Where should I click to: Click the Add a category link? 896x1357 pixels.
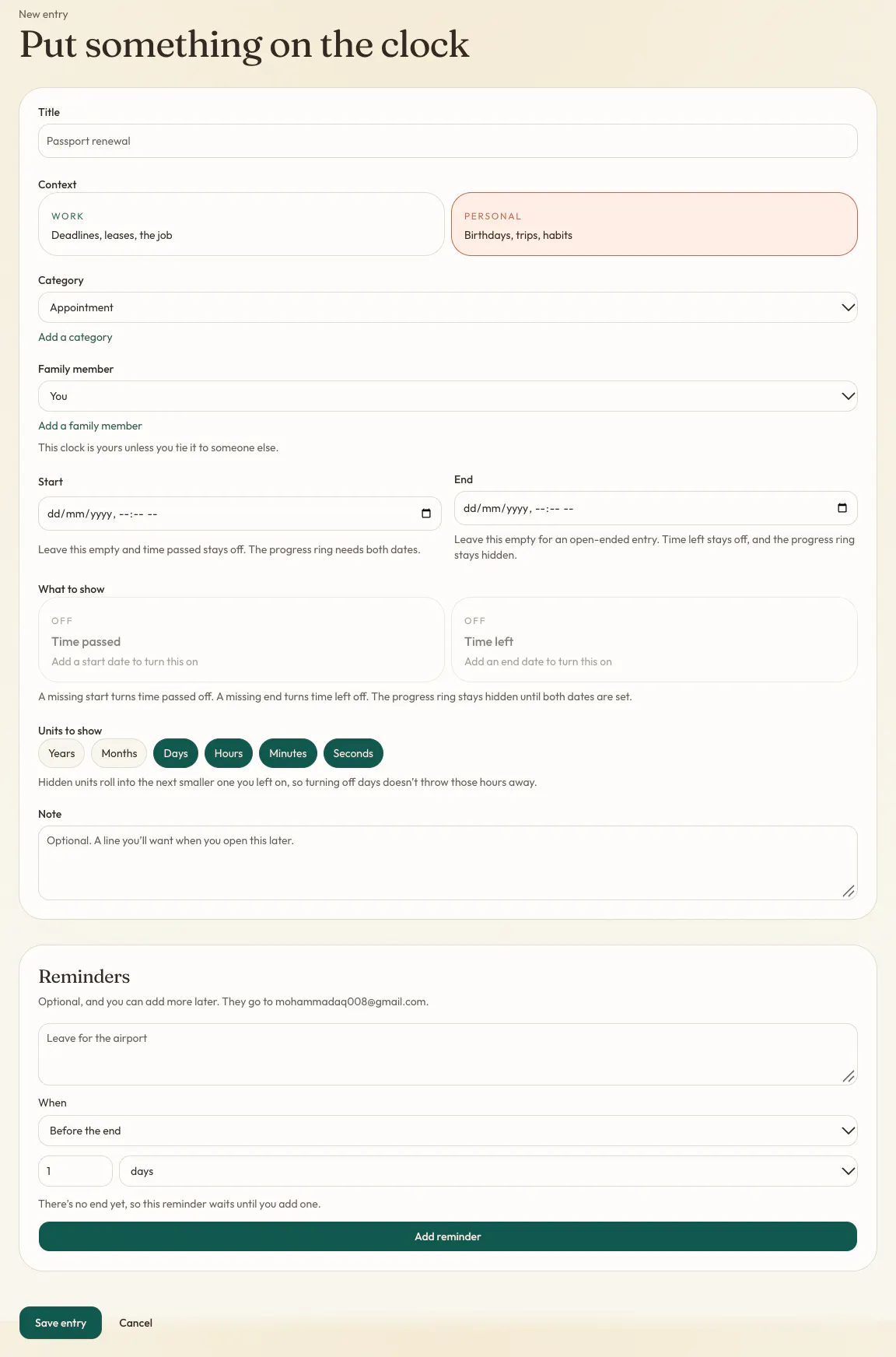click(75, 337)
